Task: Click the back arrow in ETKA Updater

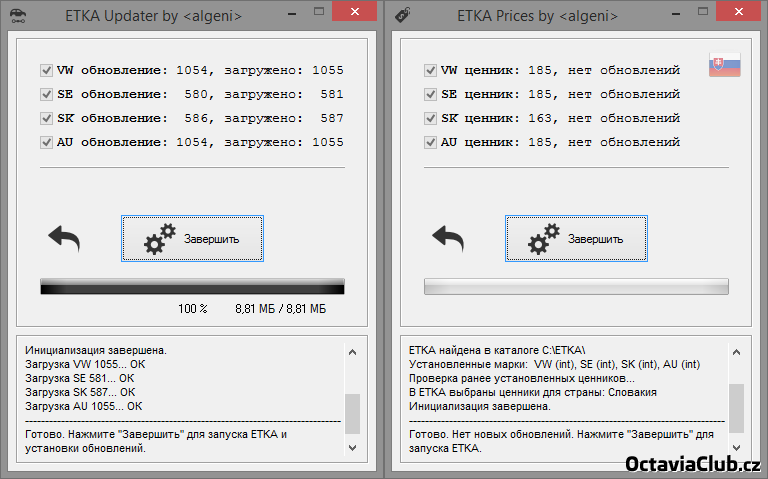Action: pyautogui.click(x=64, y=238)
